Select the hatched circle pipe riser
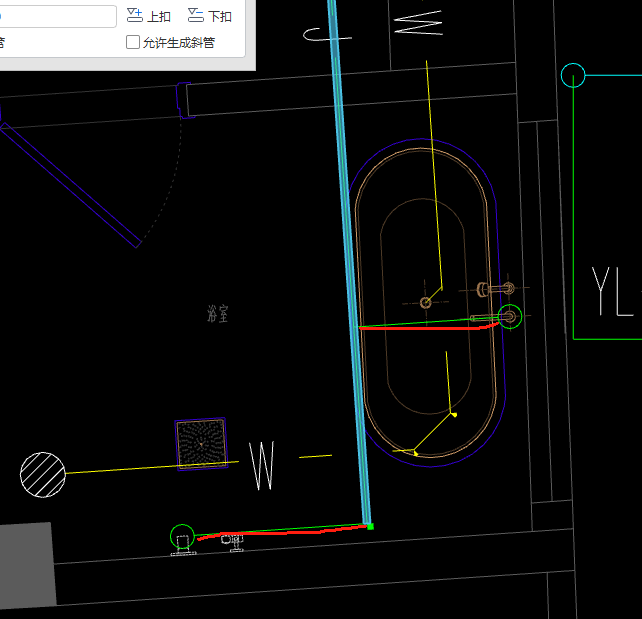642x619 pixels. coord(43,475)
